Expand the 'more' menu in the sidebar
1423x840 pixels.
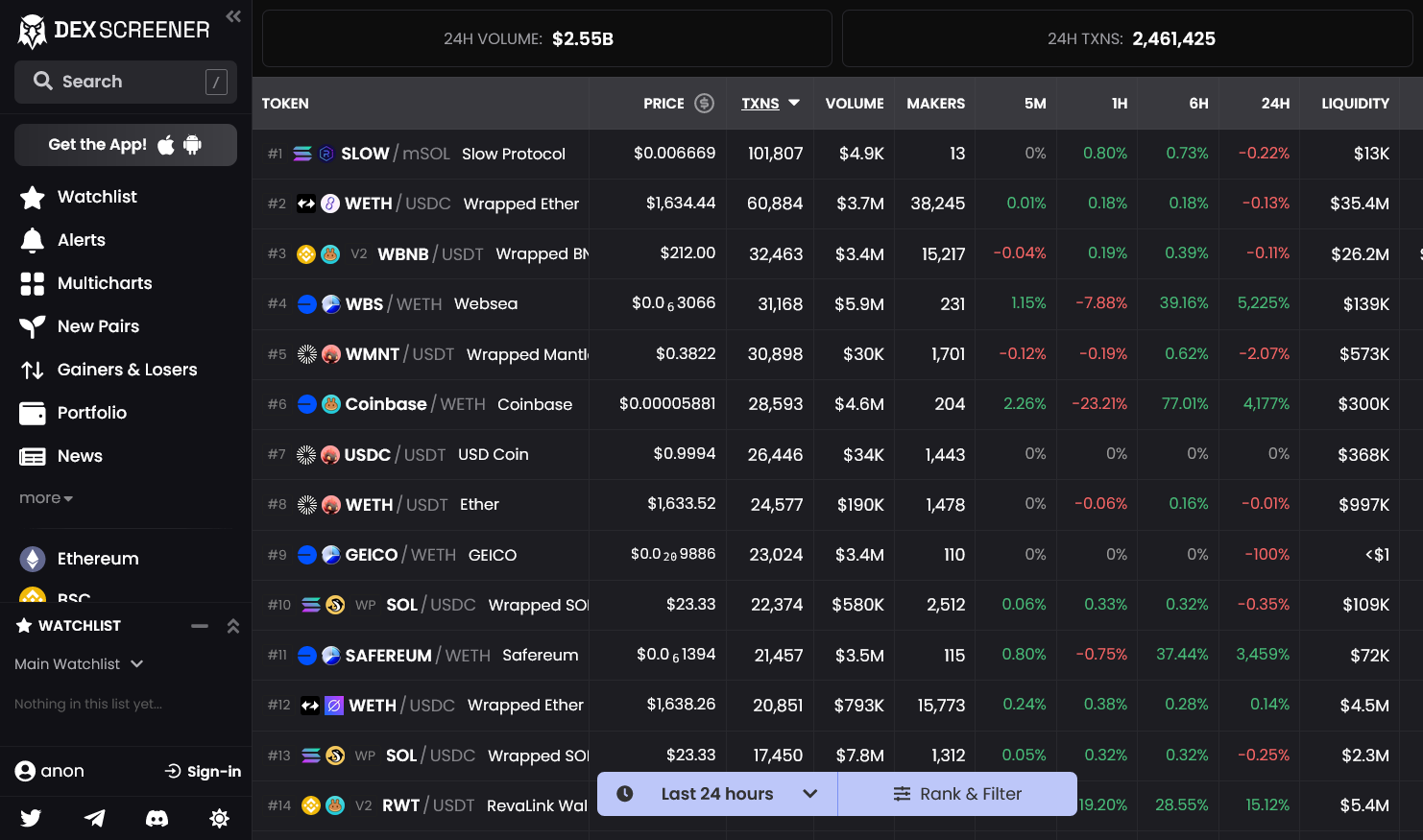point(46,498)
